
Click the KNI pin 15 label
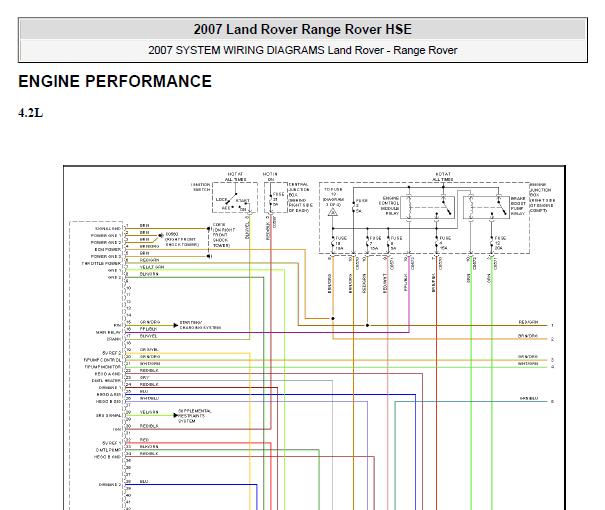pyautogui.click(x=117, y=325)
